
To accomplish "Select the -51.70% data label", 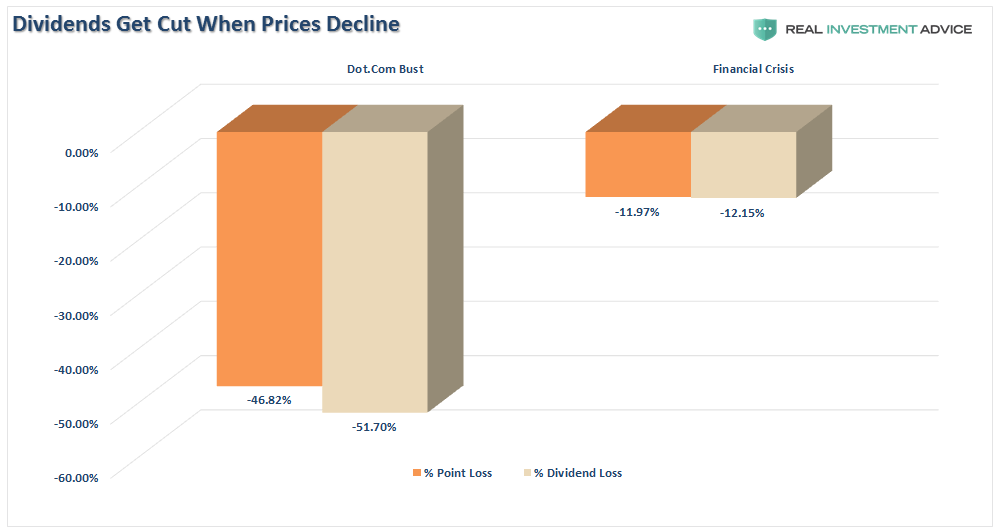I will 374,427.
